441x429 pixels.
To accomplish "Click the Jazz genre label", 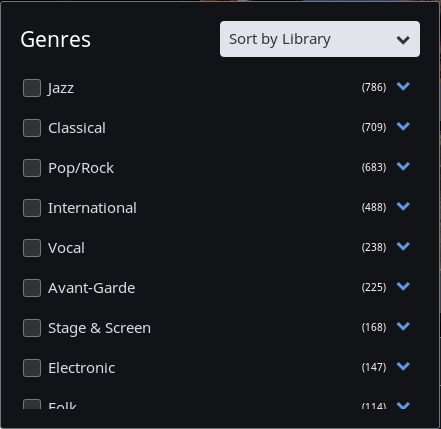I will 61,88.
